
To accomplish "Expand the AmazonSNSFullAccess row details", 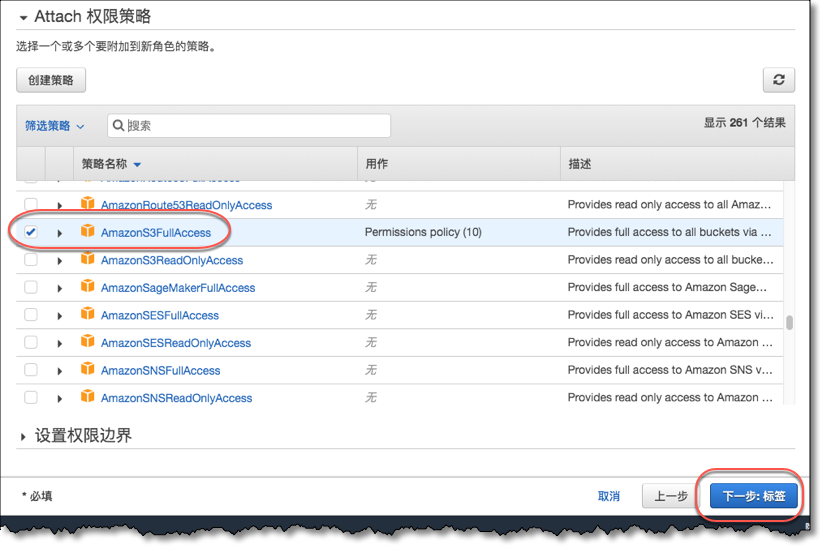I will 60,371.
